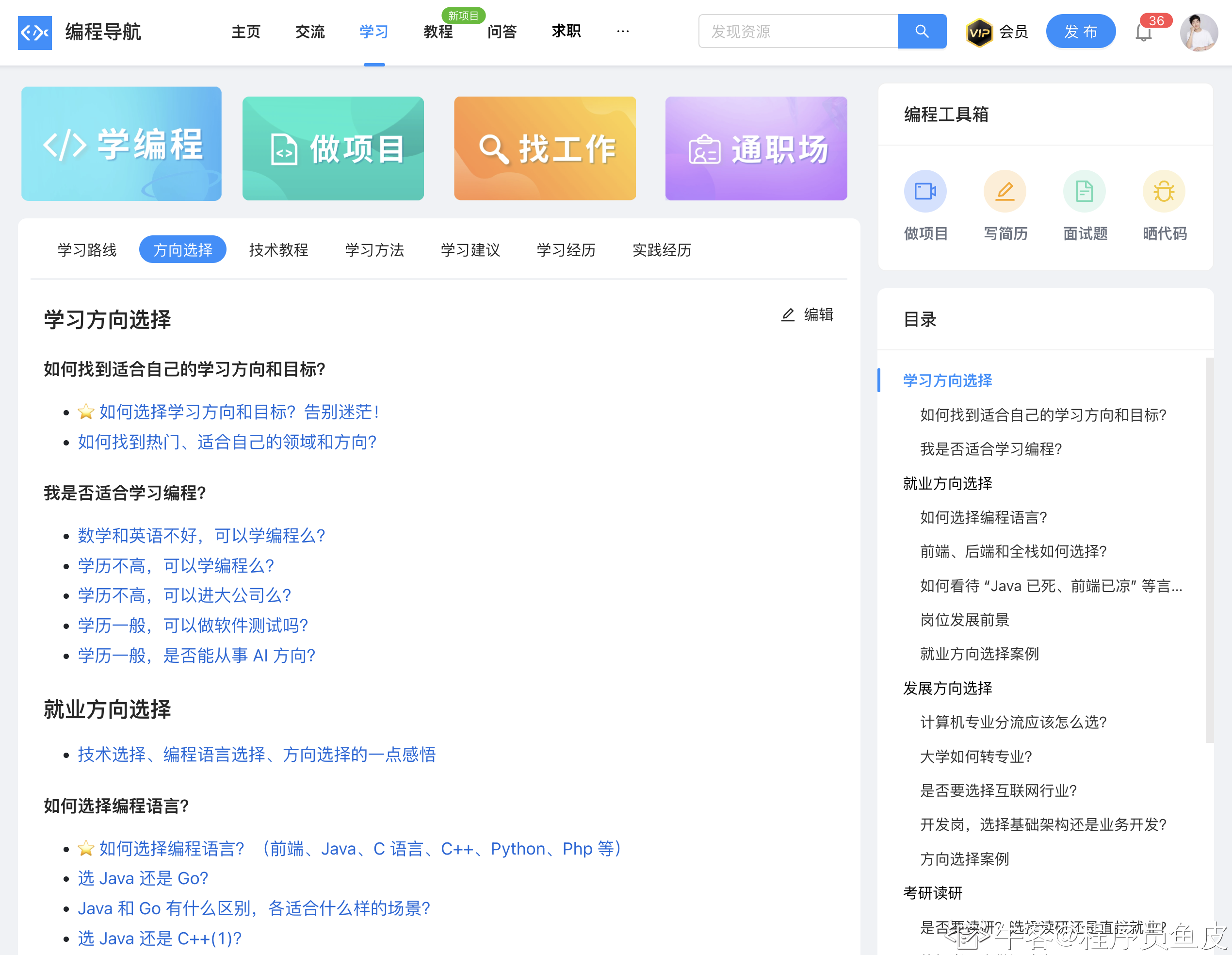The image size is (1232, 955).
Task: Open link 选 Java 还是 Go?
Action: coord(143,878)
